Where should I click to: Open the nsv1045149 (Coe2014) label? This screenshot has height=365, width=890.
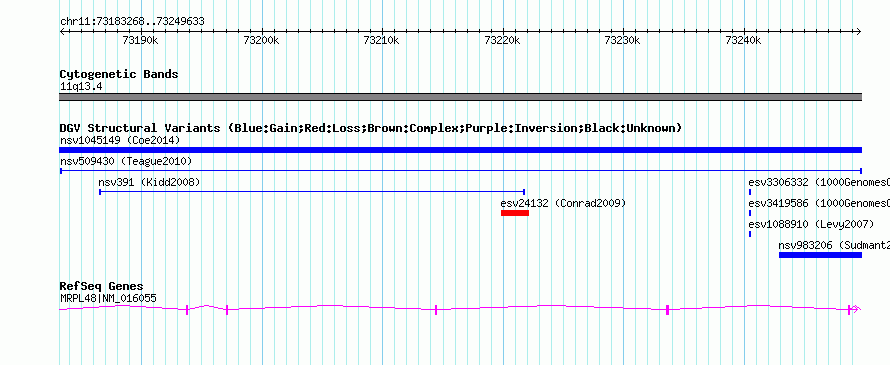click(x=120, y=140)
